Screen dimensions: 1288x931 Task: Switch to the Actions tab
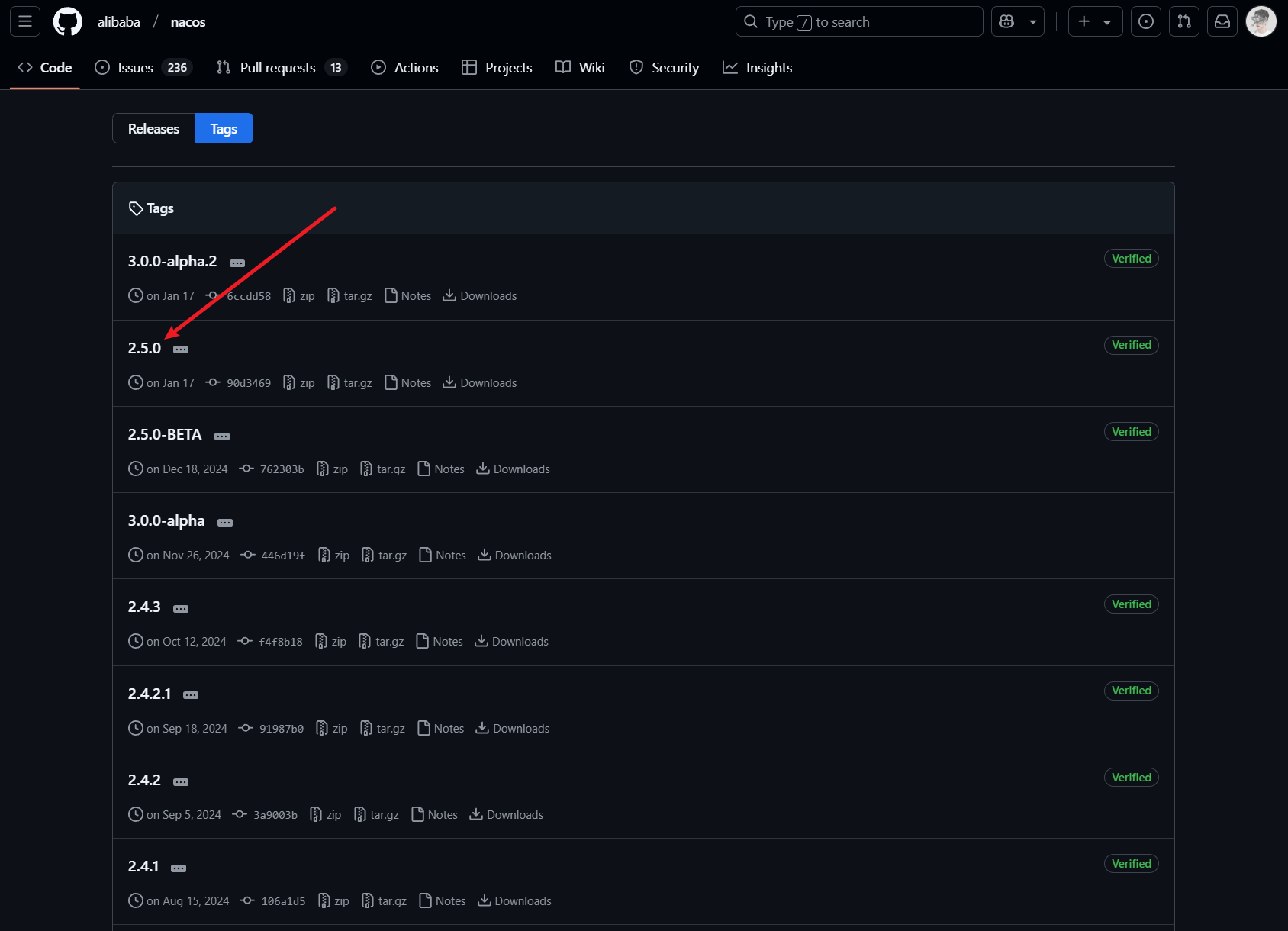(404, 68)
